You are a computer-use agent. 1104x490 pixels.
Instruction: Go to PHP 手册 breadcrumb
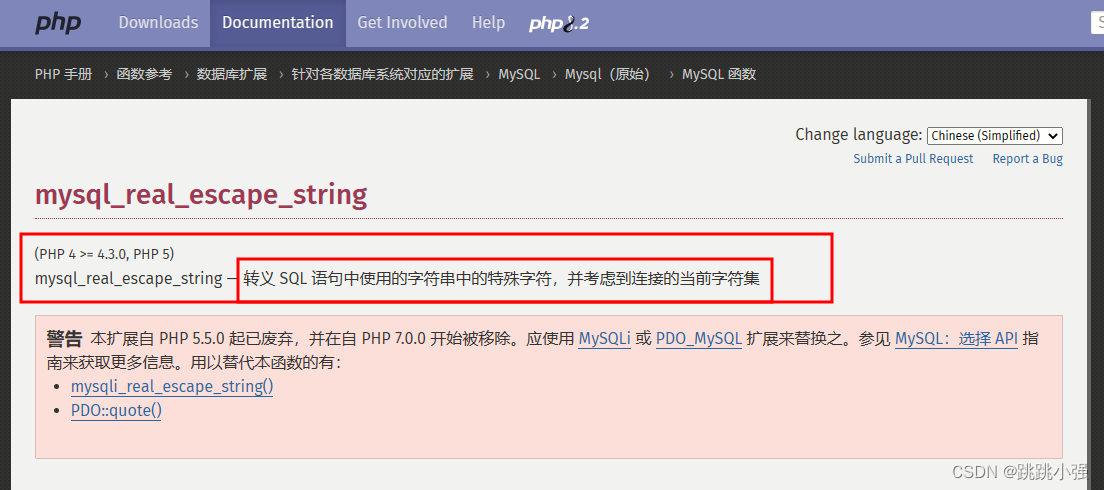tap(63, 74)
